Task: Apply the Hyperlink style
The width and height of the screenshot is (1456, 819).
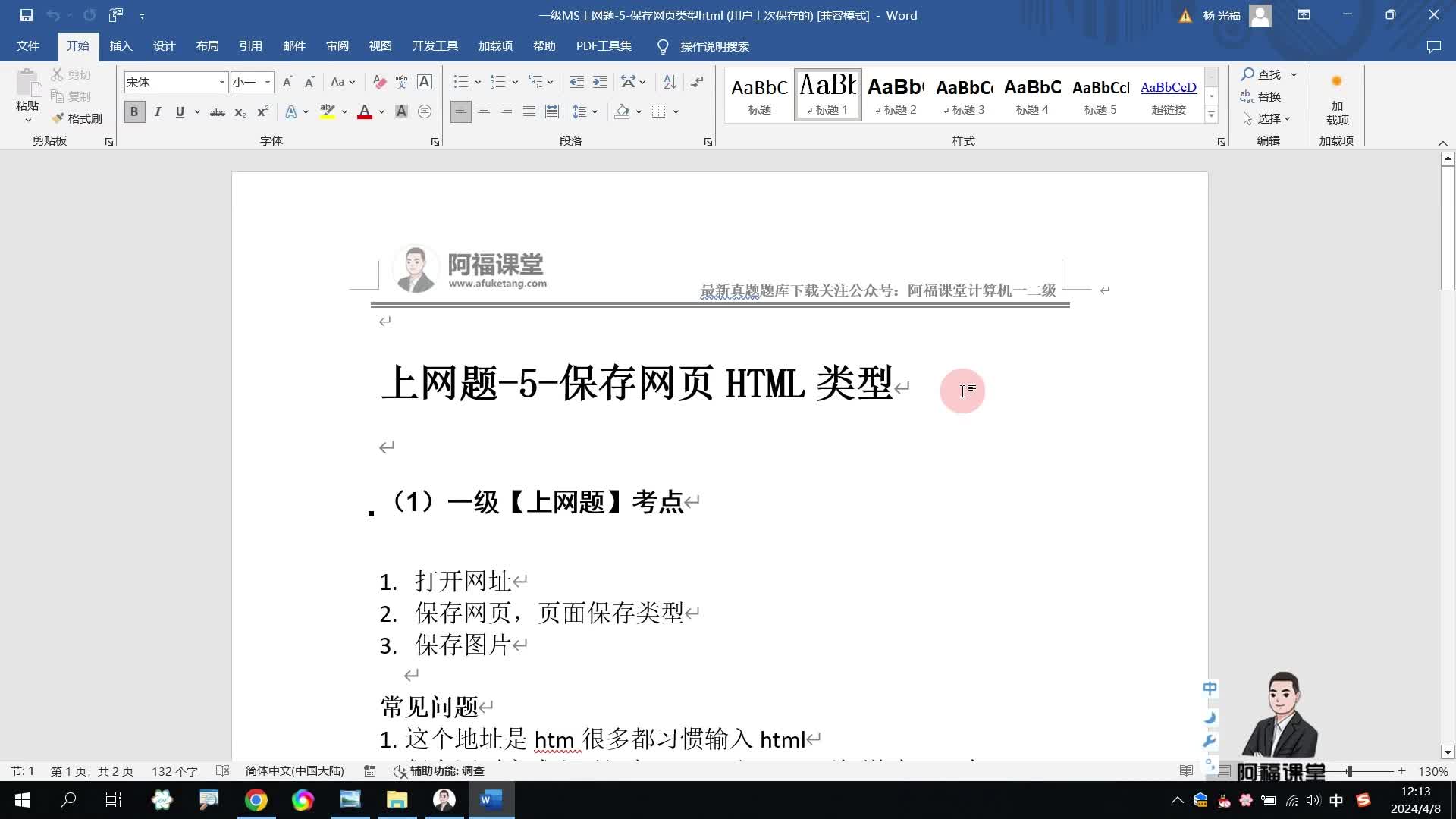Action: click(1169, 95)
